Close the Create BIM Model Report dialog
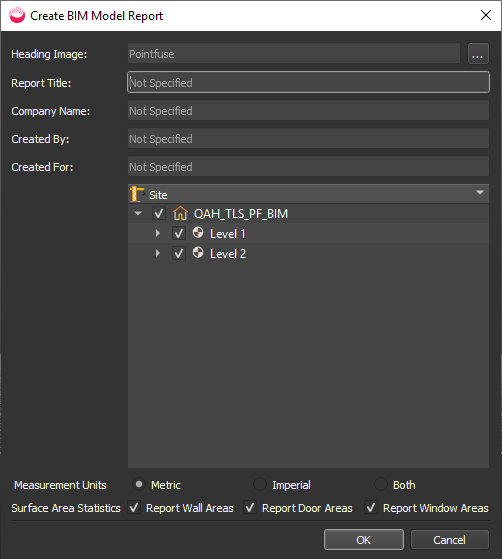This screenshot has width=502, height=559. click(x=486, y=15)
